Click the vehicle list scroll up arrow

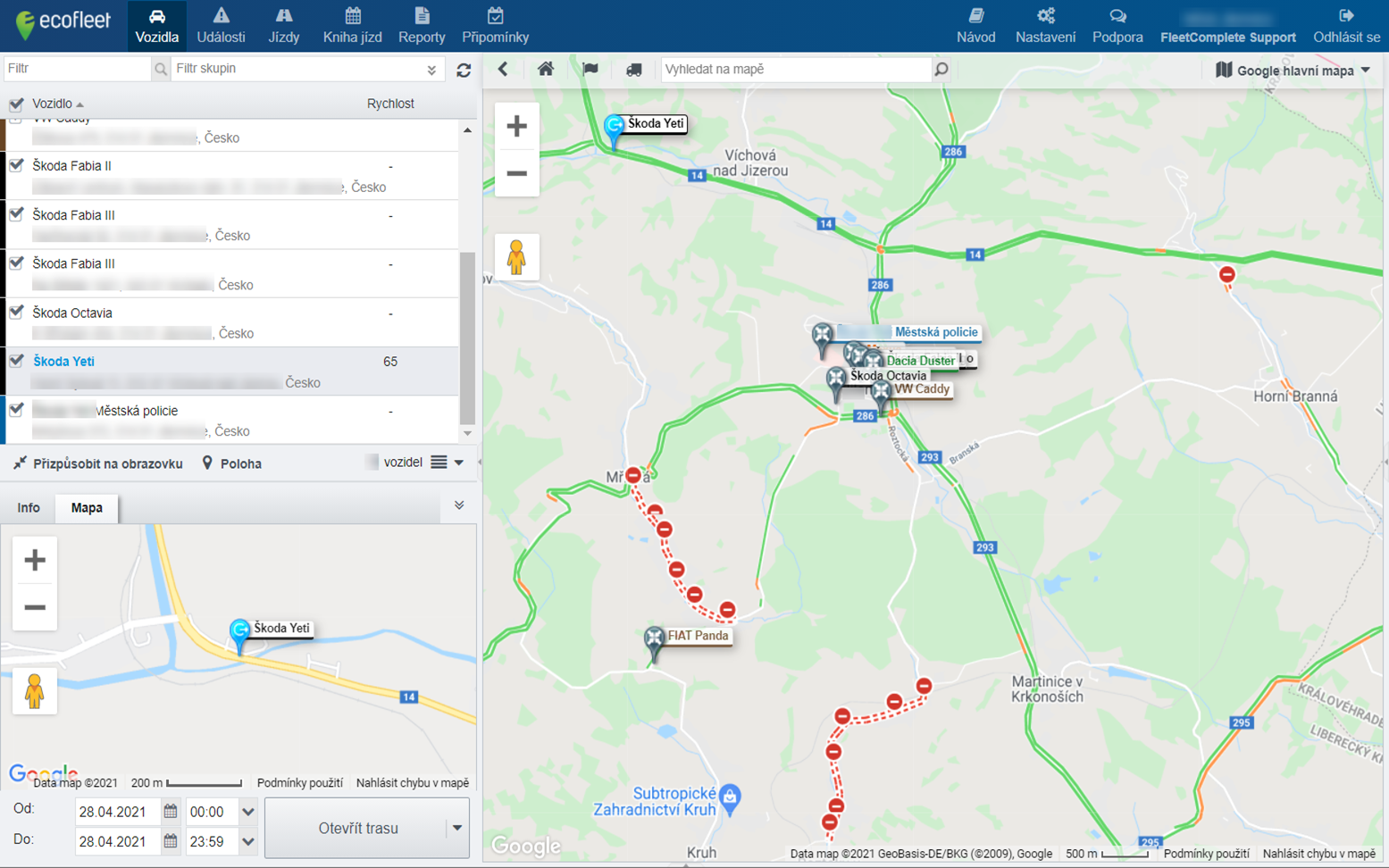(x=467, y=130)
